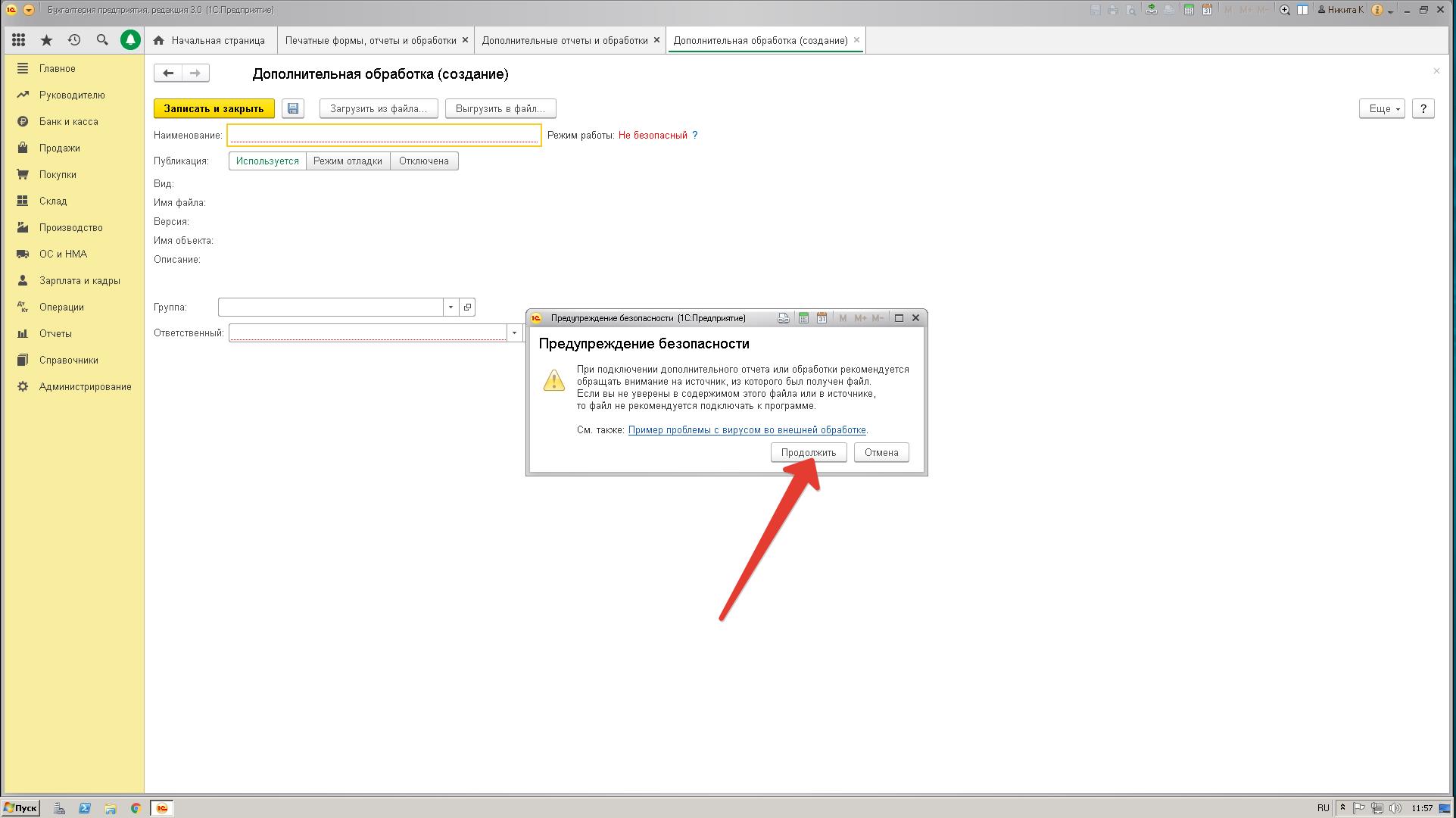Click Продолжить in security warning
Screen dimensions: 1456x818
pyautogui.click(x=809, y=452)
